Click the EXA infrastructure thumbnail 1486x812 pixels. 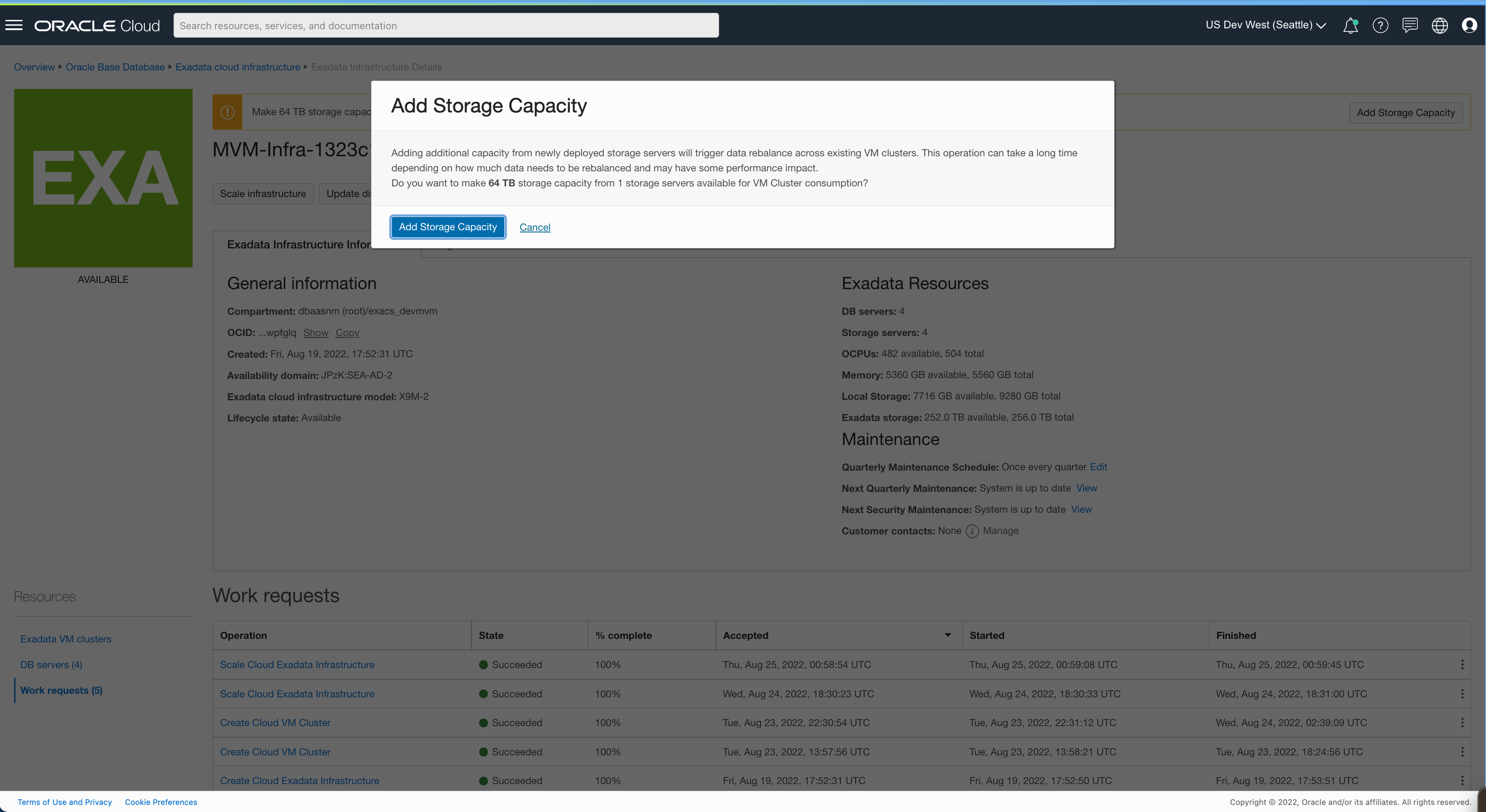tap(103, 178)
